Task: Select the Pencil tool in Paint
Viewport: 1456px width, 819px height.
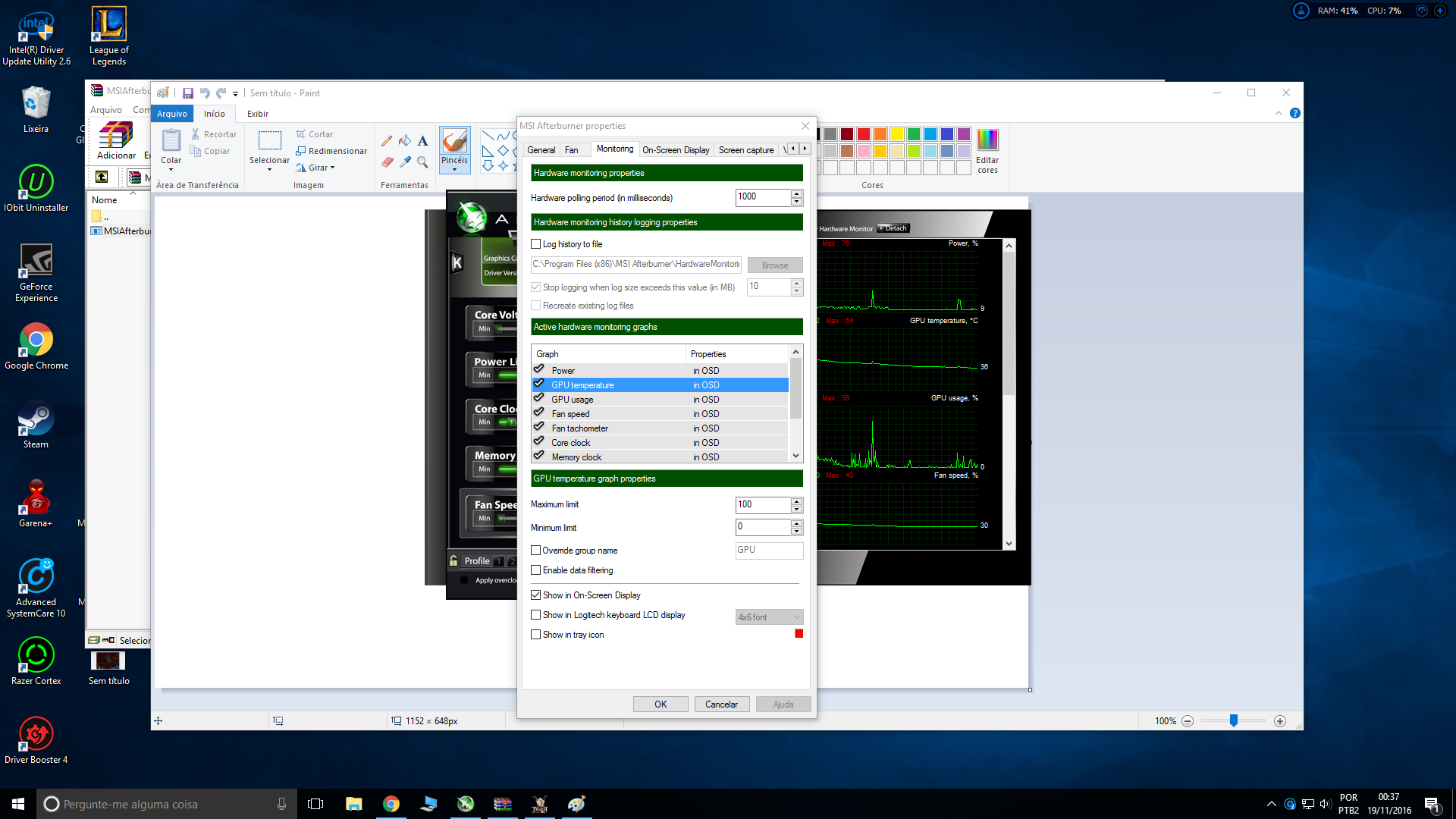Action: click(387, 141)
